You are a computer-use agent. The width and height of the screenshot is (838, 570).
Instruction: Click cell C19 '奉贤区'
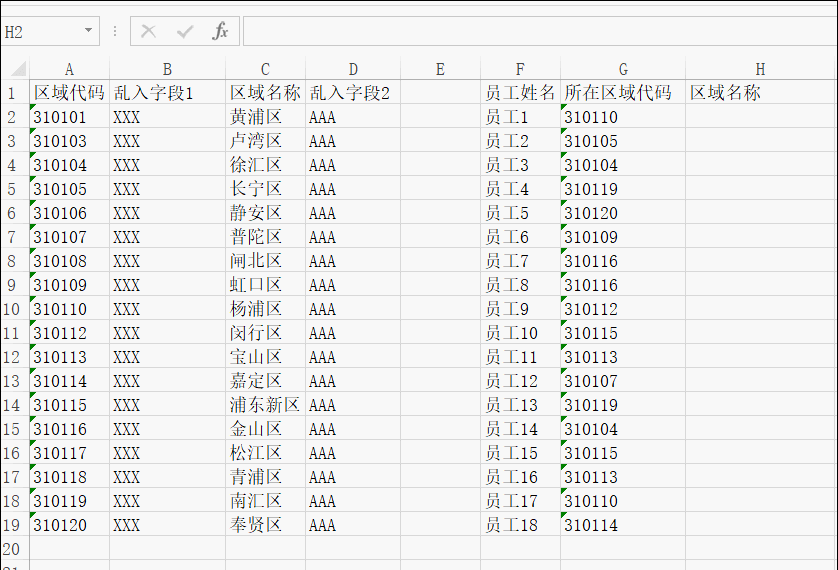tap(266, 525)
